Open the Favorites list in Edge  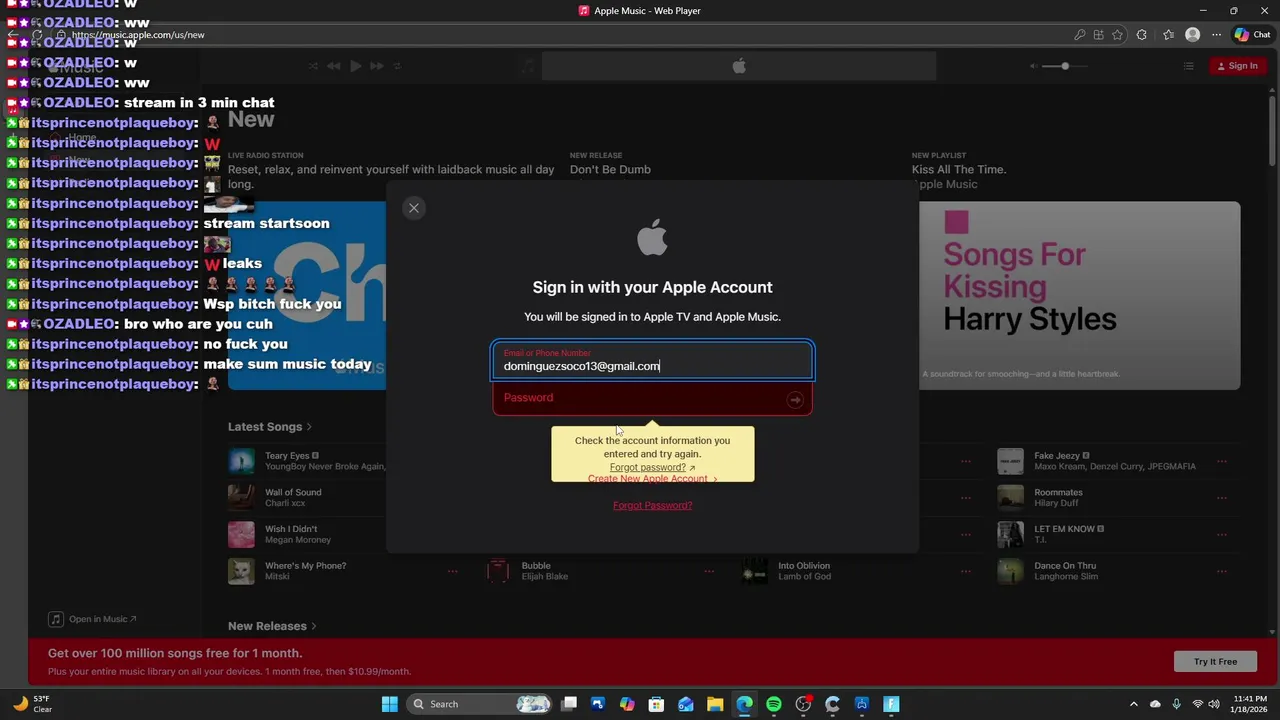click(x=1168, y=35)
